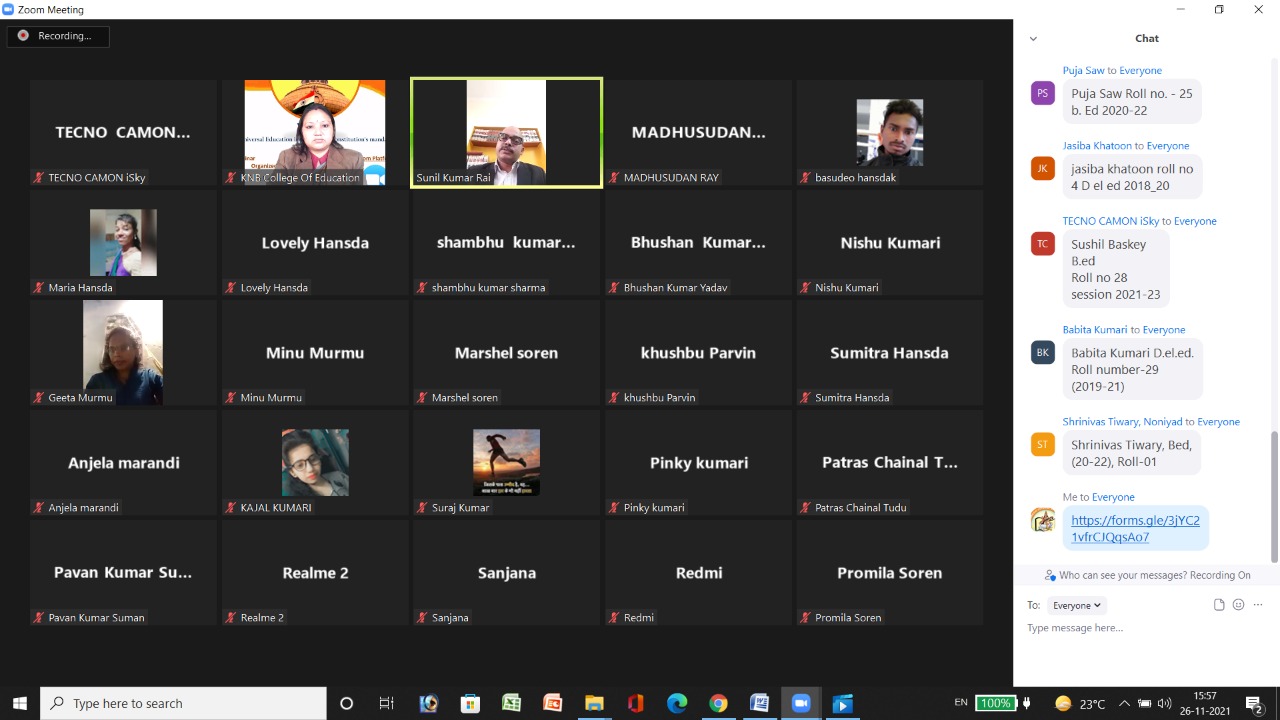
Task: Select Suraj Kumar's participant tile
Action: click(x=506, y=462)
